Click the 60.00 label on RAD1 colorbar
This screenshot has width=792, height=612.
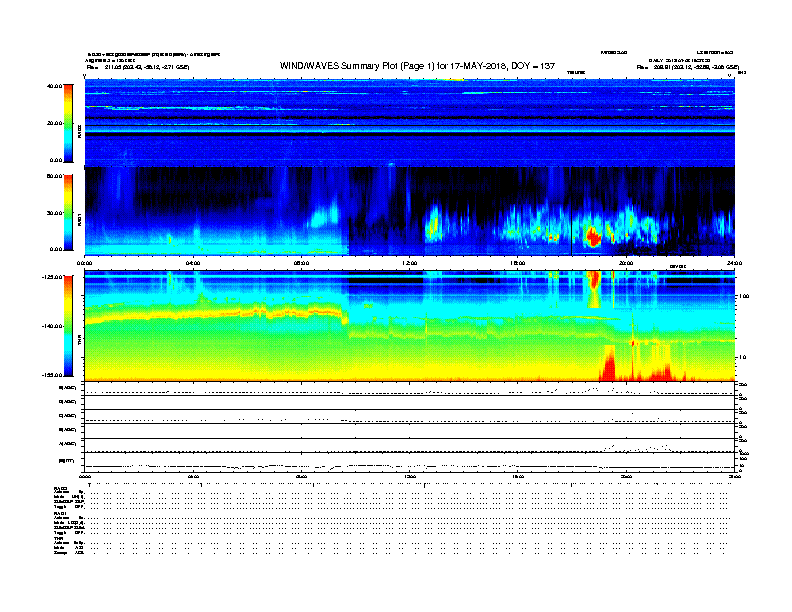point(54,176)
